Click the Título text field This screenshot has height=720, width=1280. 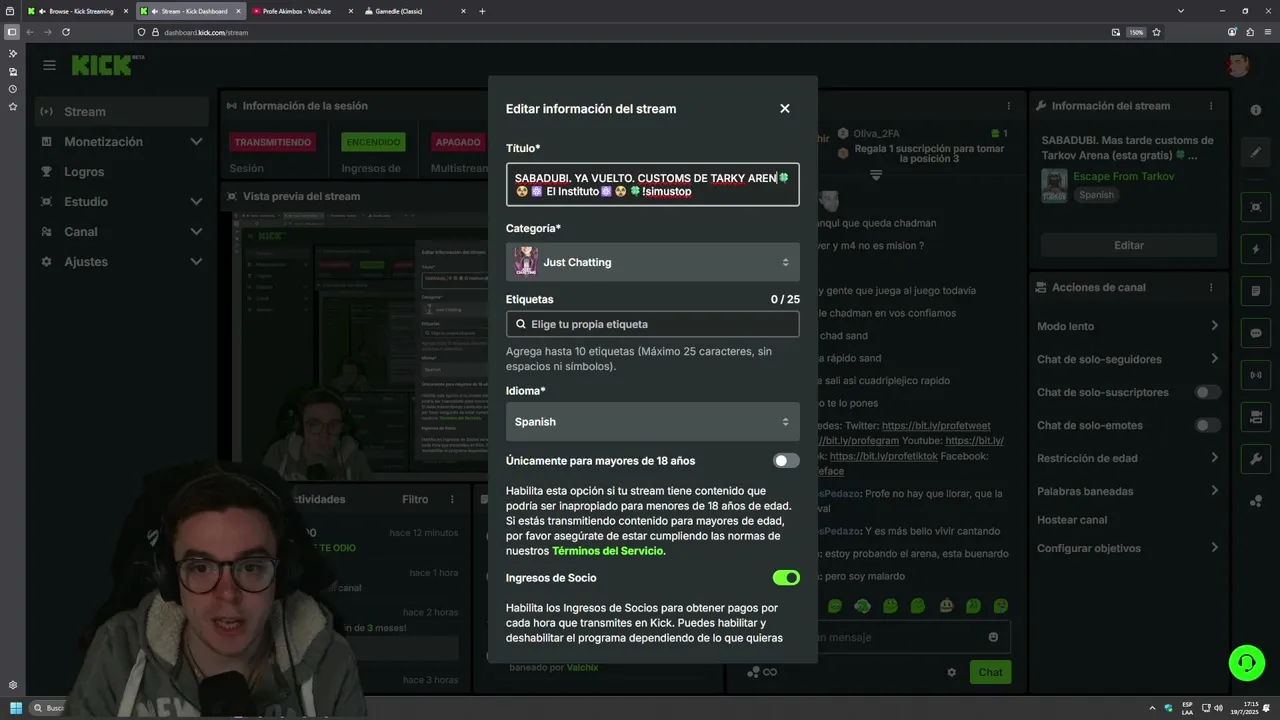click(x=653, y=185)
